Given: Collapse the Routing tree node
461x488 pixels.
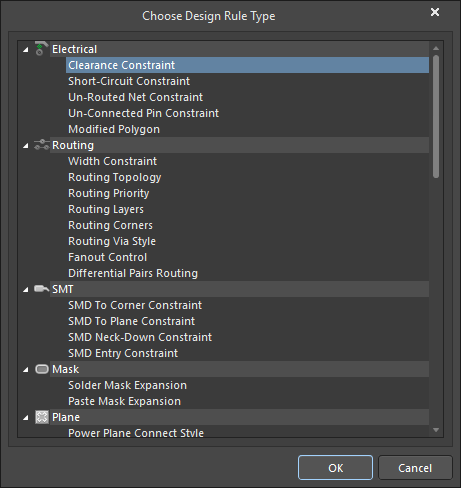Looking at the screenshot, I should coord(26,146).
